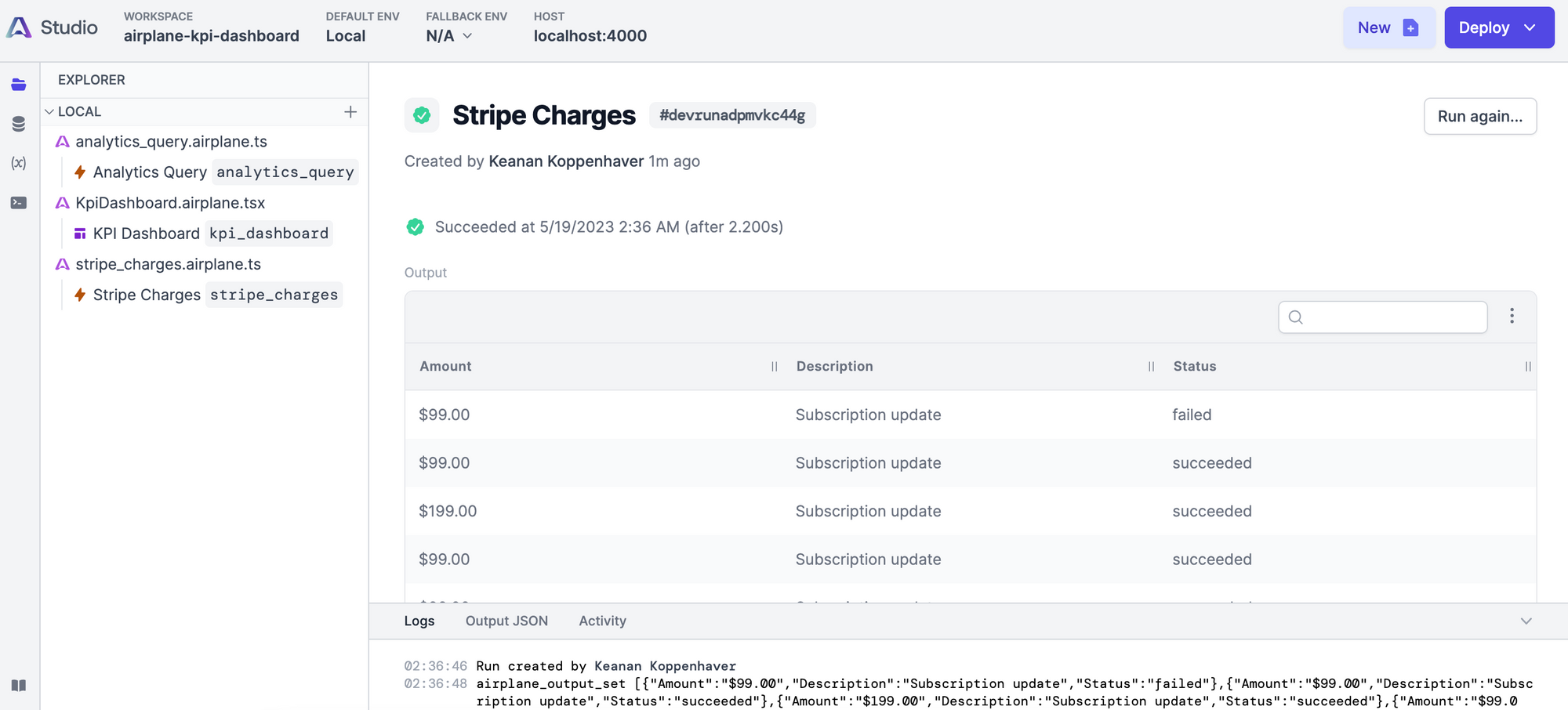Click the Local default env value
Viewport: 1568px width, 710px height.
pos(346,36)
